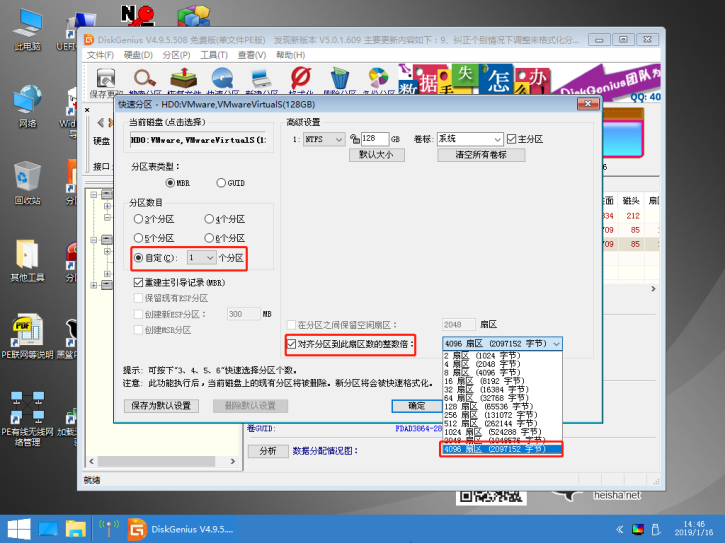Toggle the Rebuild MBR (重建主引导记录) checkbox

point(139,283)
